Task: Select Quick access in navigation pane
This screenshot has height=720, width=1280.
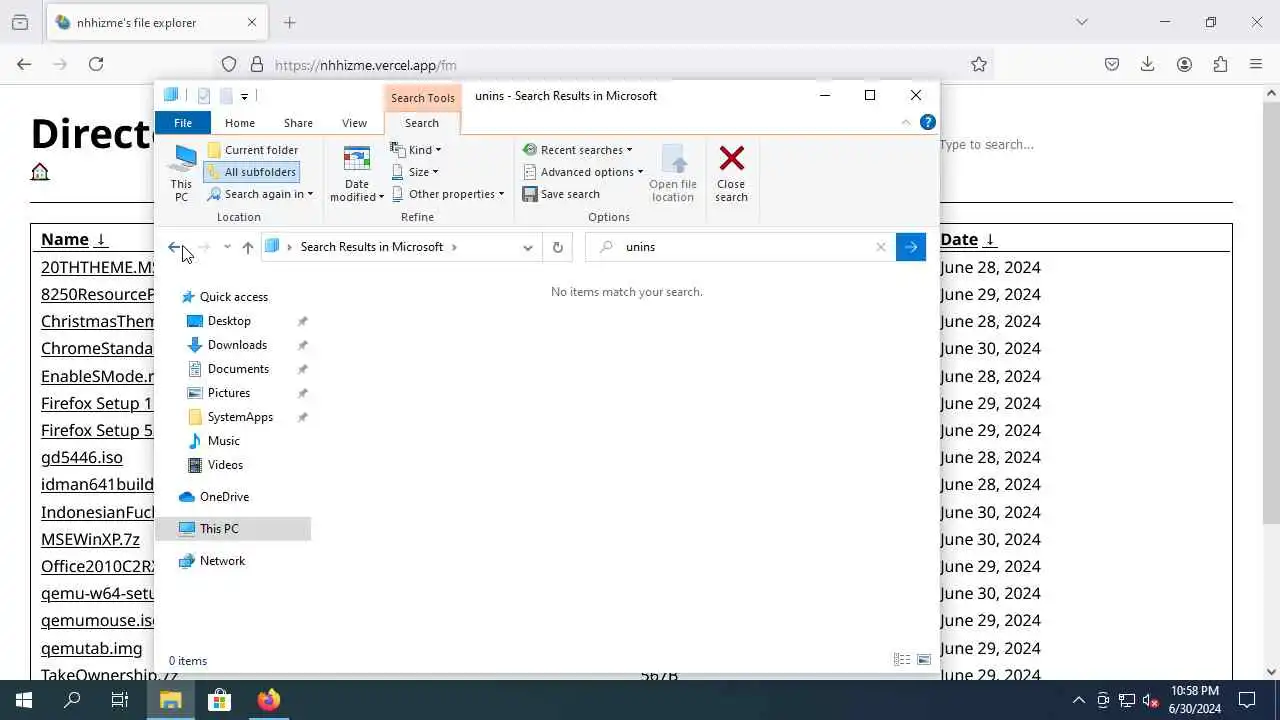Action: point(234,297)
